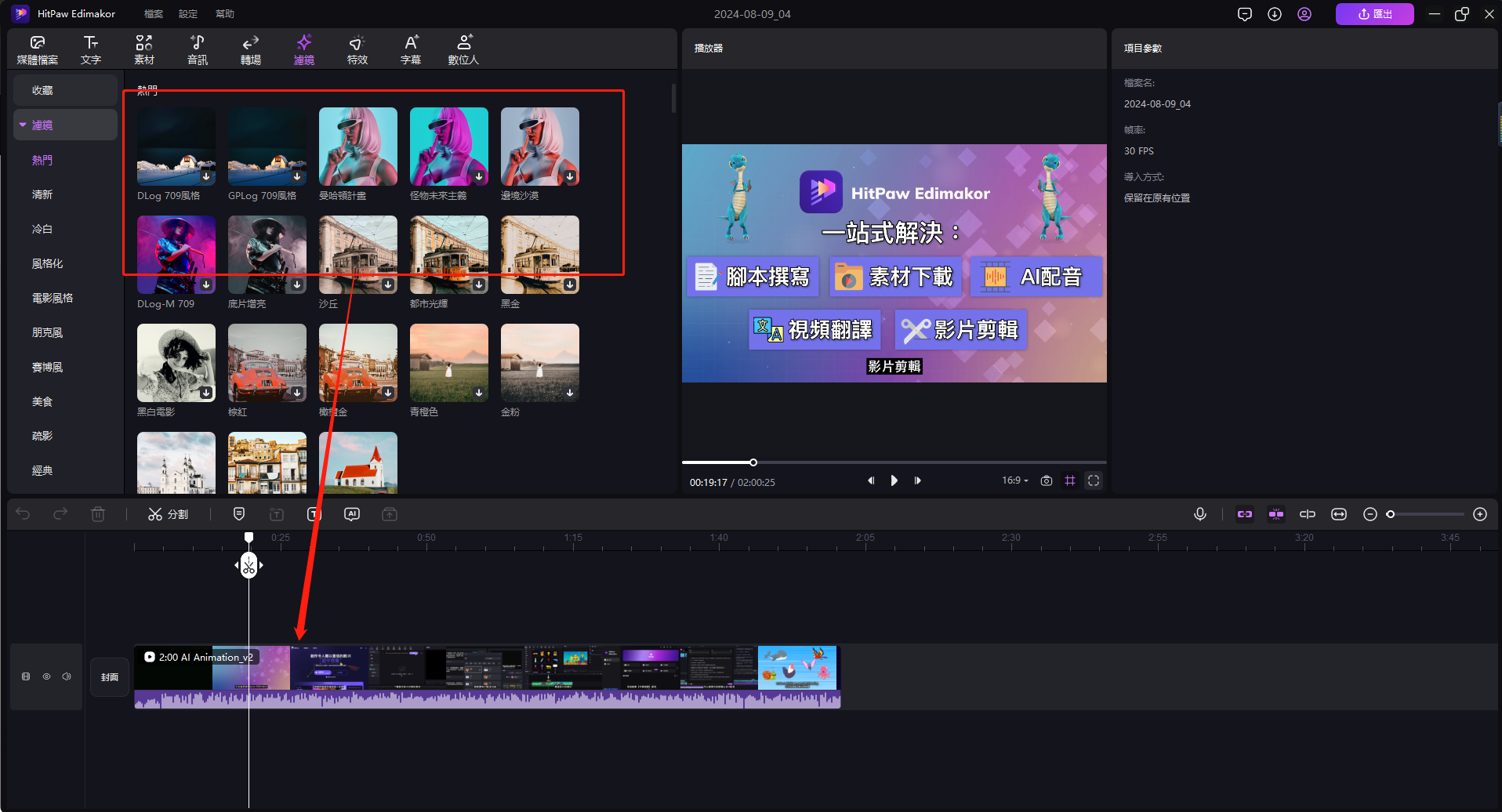
Task: Step to the previous frame
Action: (x=871, y=480)
